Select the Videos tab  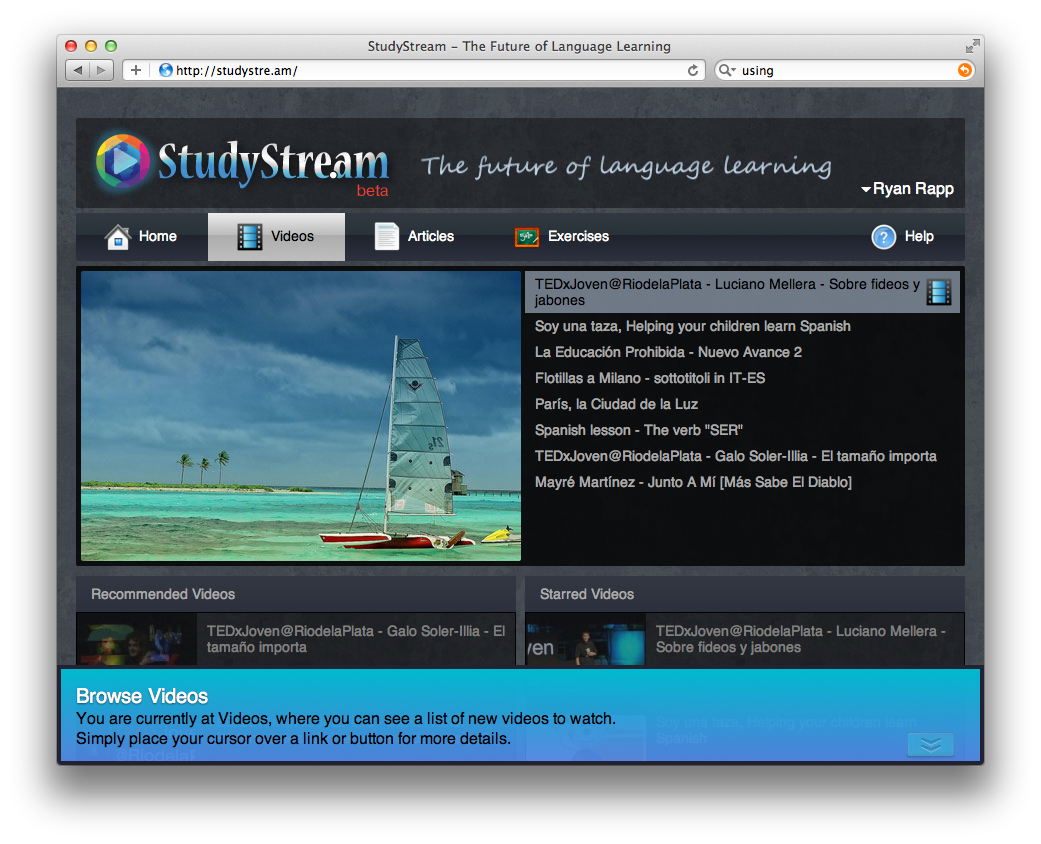[x=276, y=237]
